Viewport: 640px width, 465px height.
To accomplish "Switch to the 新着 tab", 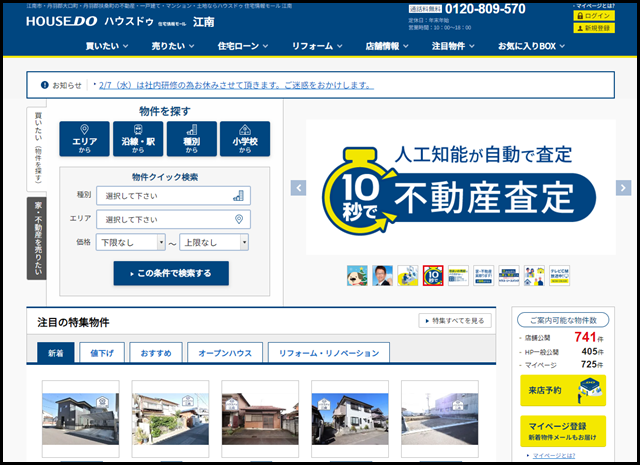I will click(x=56, y=353).
